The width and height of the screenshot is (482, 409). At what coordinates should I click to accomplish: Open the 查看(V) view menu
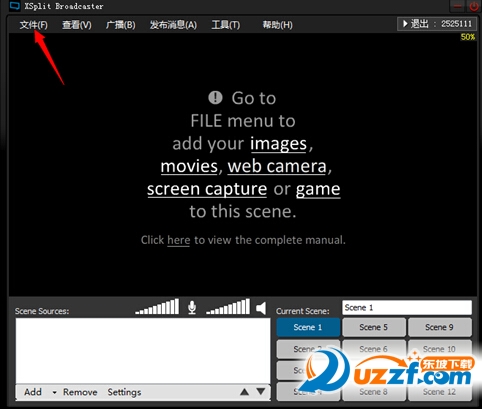[77, 25]
